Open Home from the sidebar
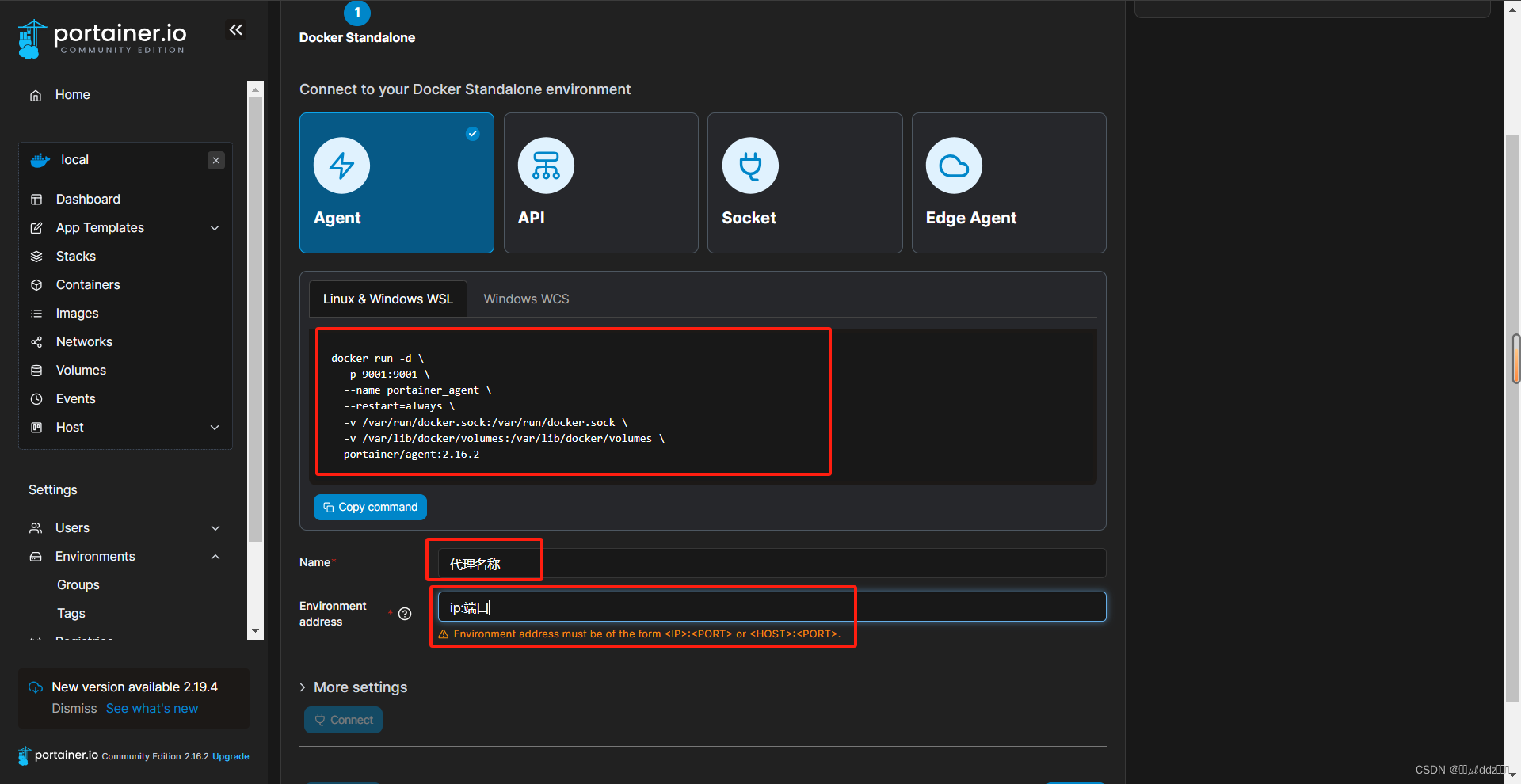Viewport: 1521px width, 784px height. click(72, 95)
